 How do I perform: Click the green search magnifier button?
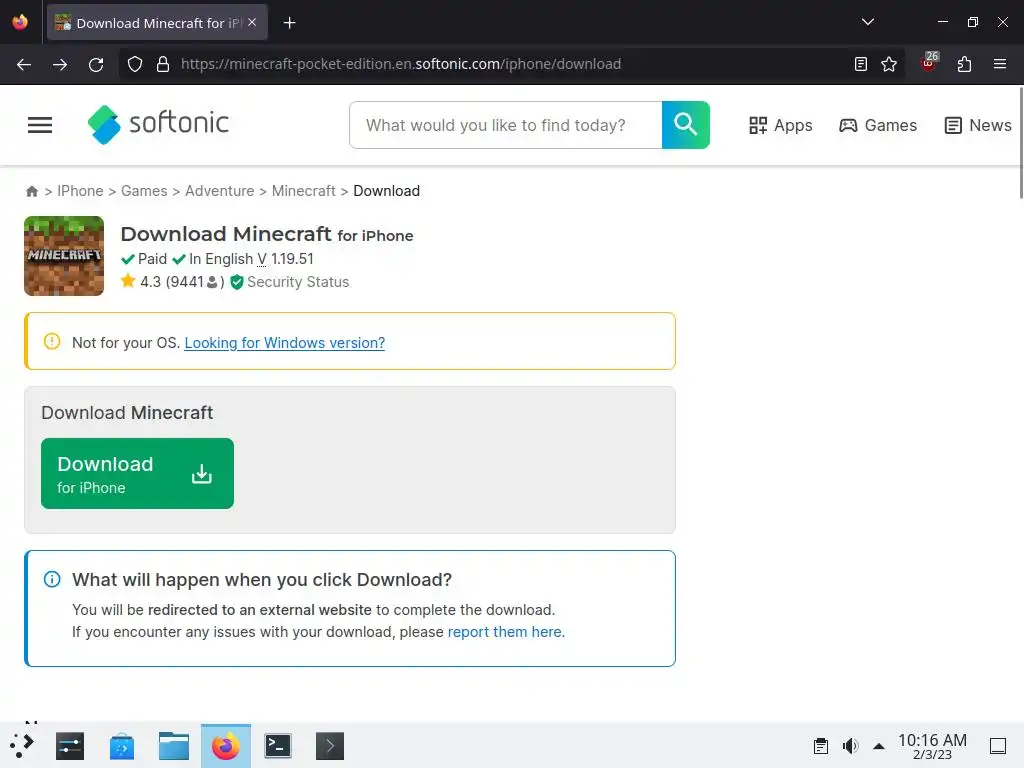(x=686, y=125)
